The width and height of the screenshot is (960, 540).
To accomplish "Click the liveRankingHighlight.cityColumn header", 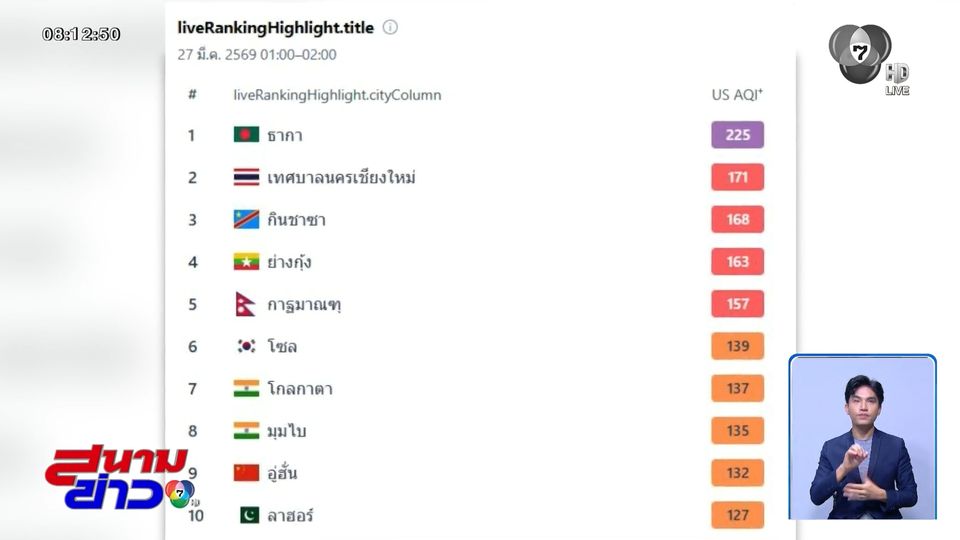I will (337, 95).
